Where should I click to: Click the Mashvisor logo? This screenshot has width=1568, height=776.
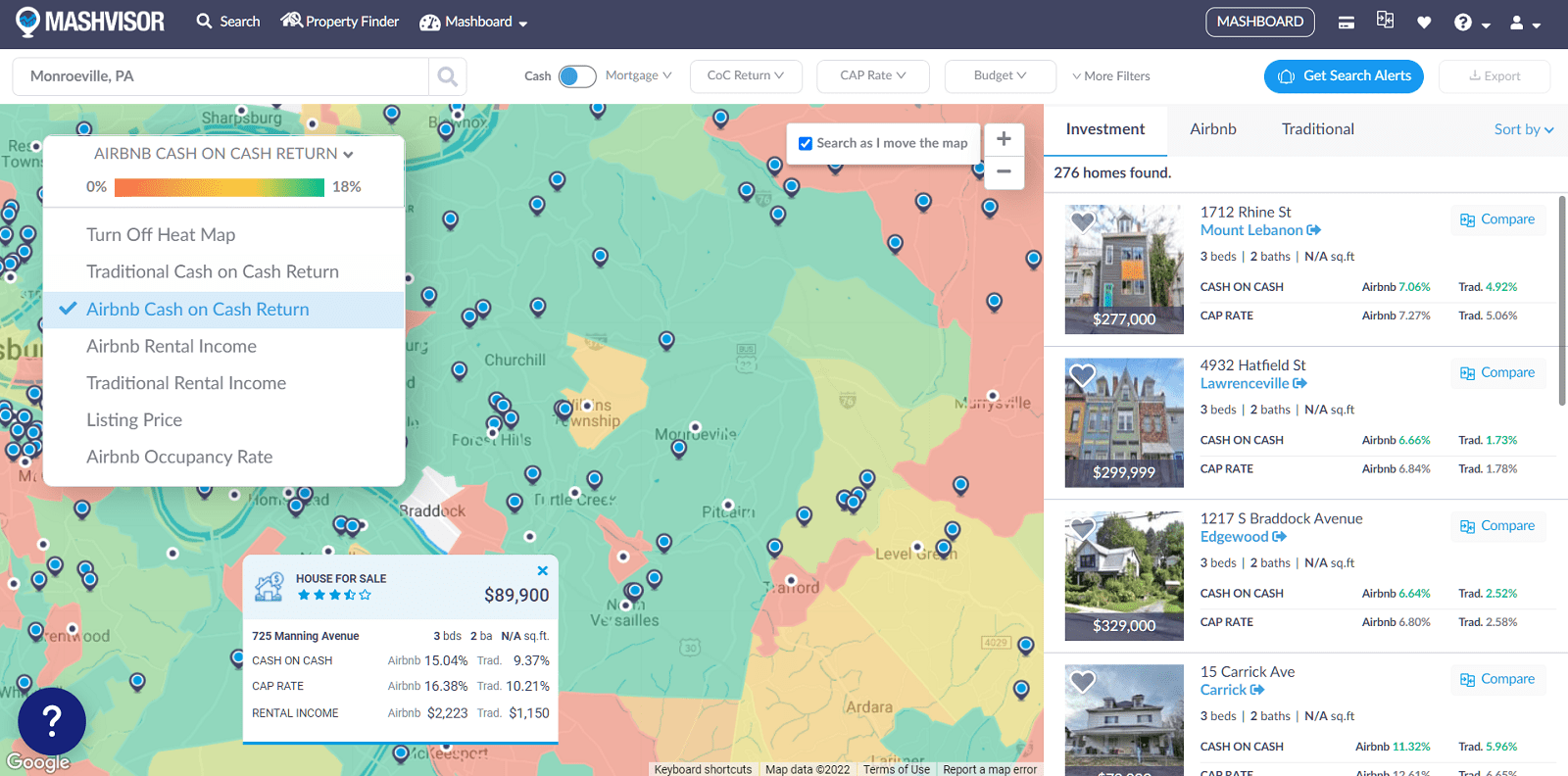click(x=90, y=22)
